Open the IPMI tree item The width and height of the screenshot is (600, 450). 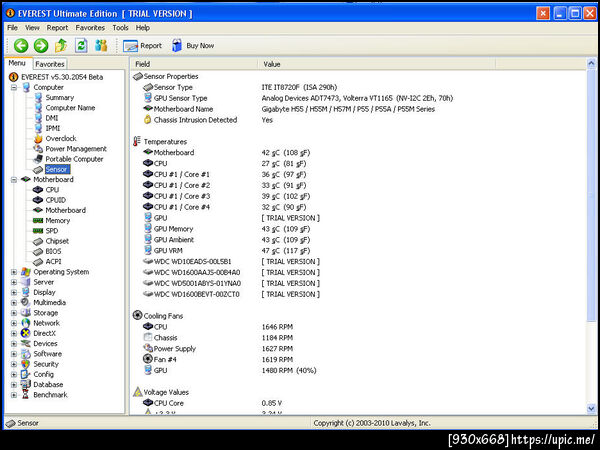[x=53, y=128]
